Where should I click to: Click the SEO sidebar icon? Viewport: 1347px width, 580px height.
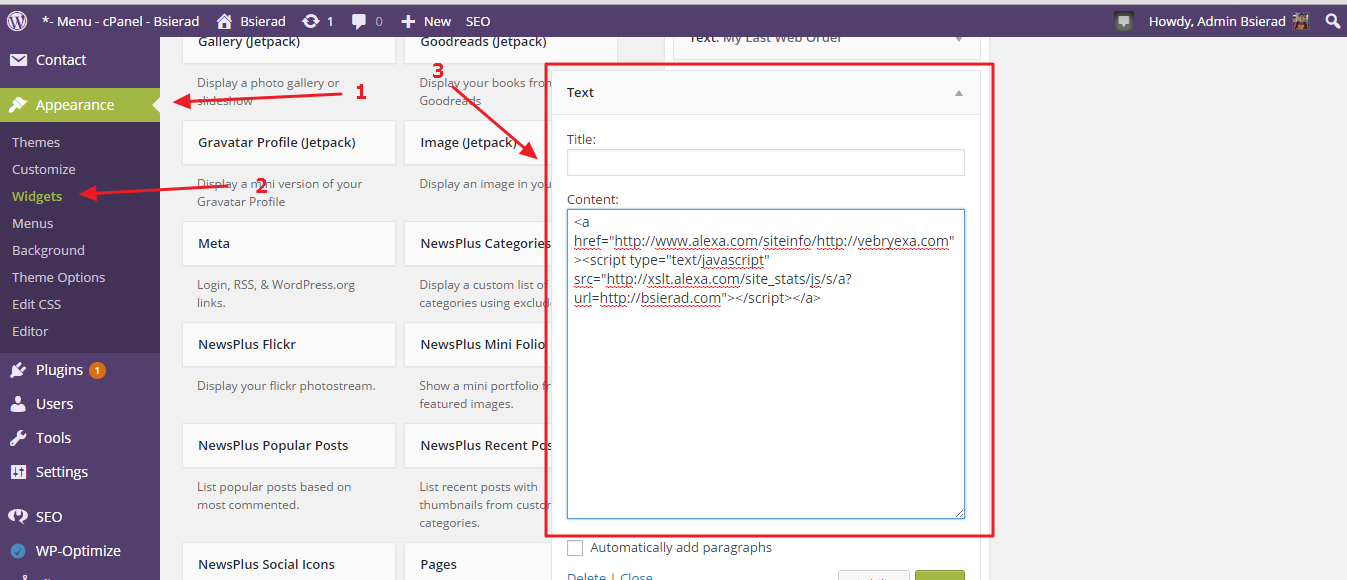point(18,517)
